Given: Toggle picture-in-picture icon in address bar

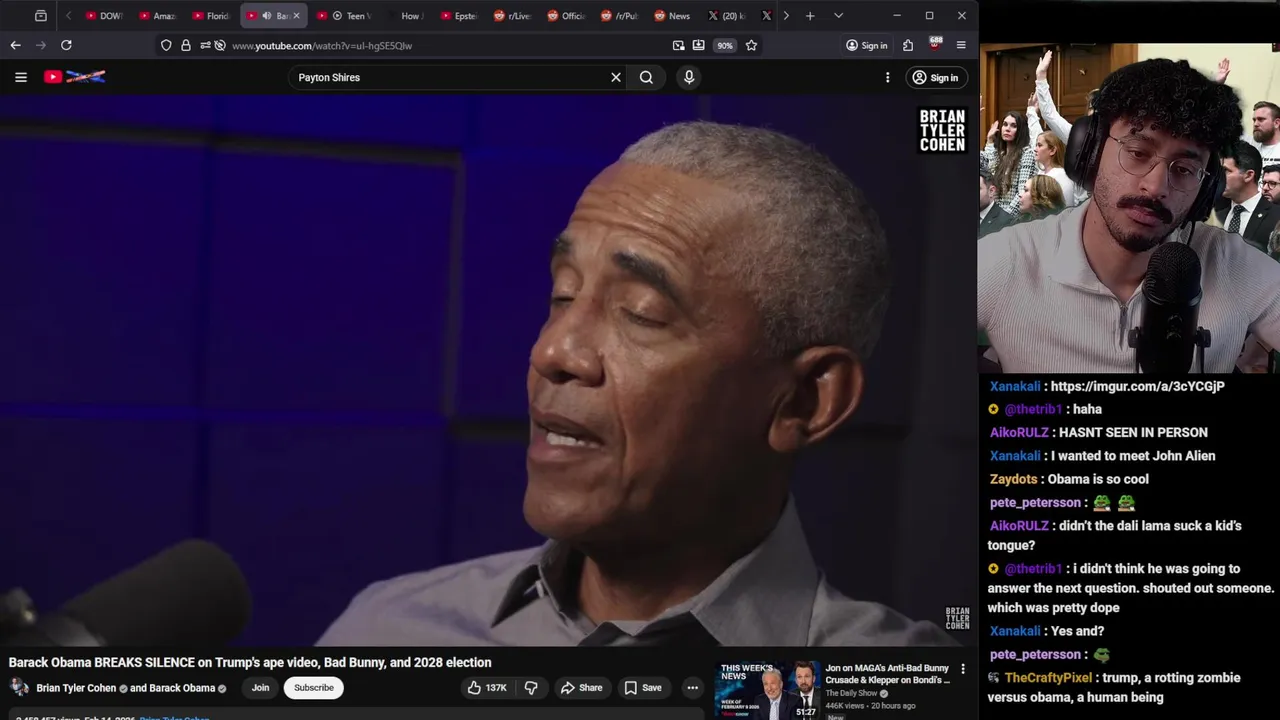Looking at the screenshot, I should [679, 45].
